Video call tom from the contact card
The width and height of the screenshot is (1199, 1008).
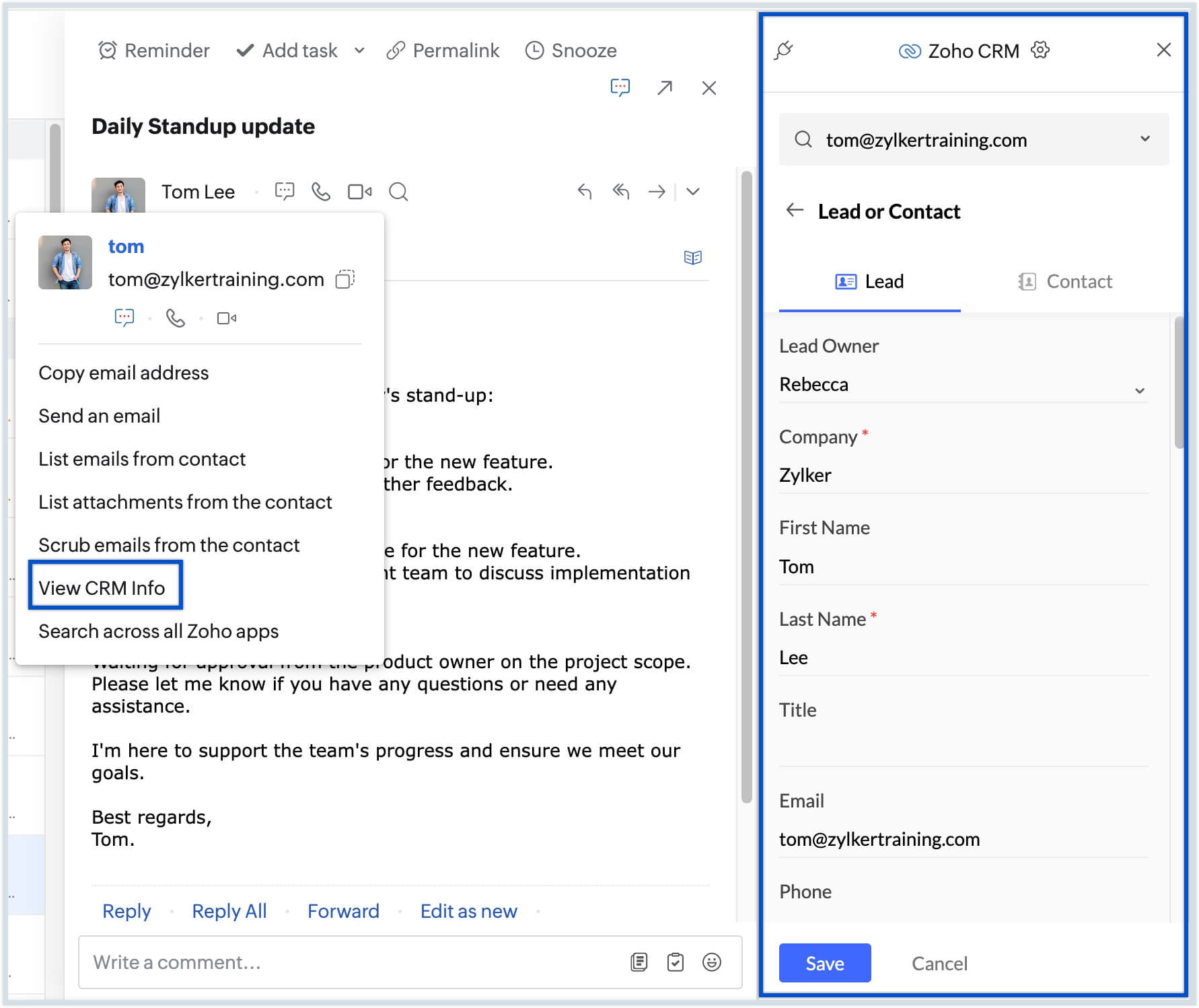pos(227,318)
